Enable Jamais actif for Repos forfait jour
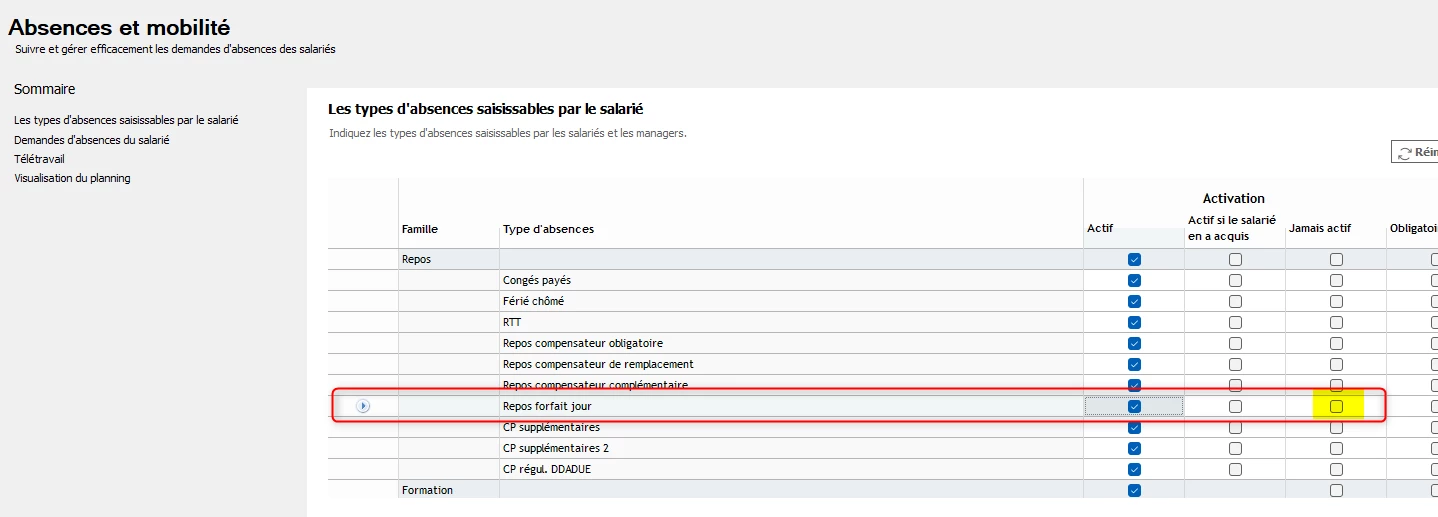Viewport: 1438px width, 517px height. [1336, 406]
